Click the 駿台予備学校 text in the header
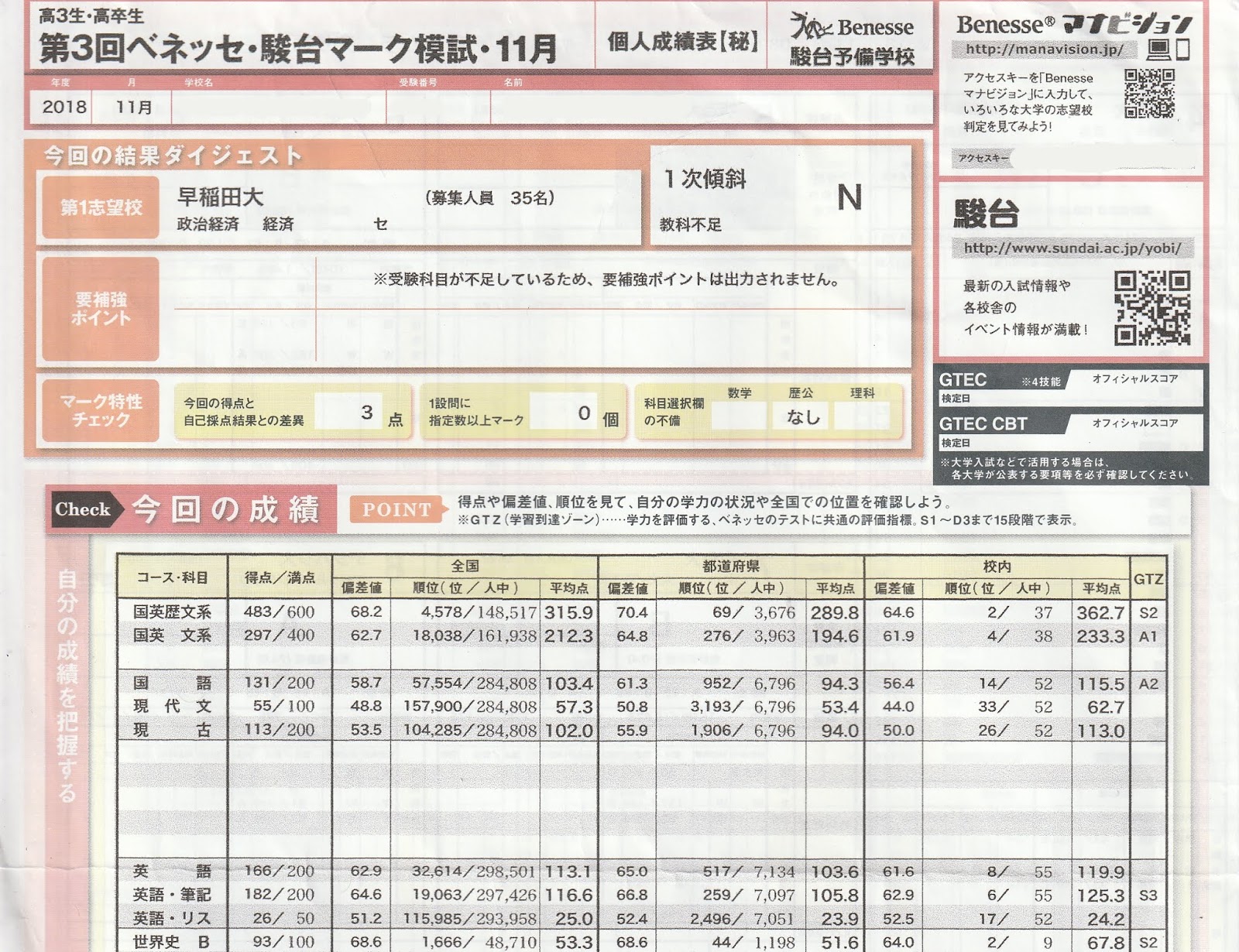This screenshot has height=952, width=1239. (852, 56)
